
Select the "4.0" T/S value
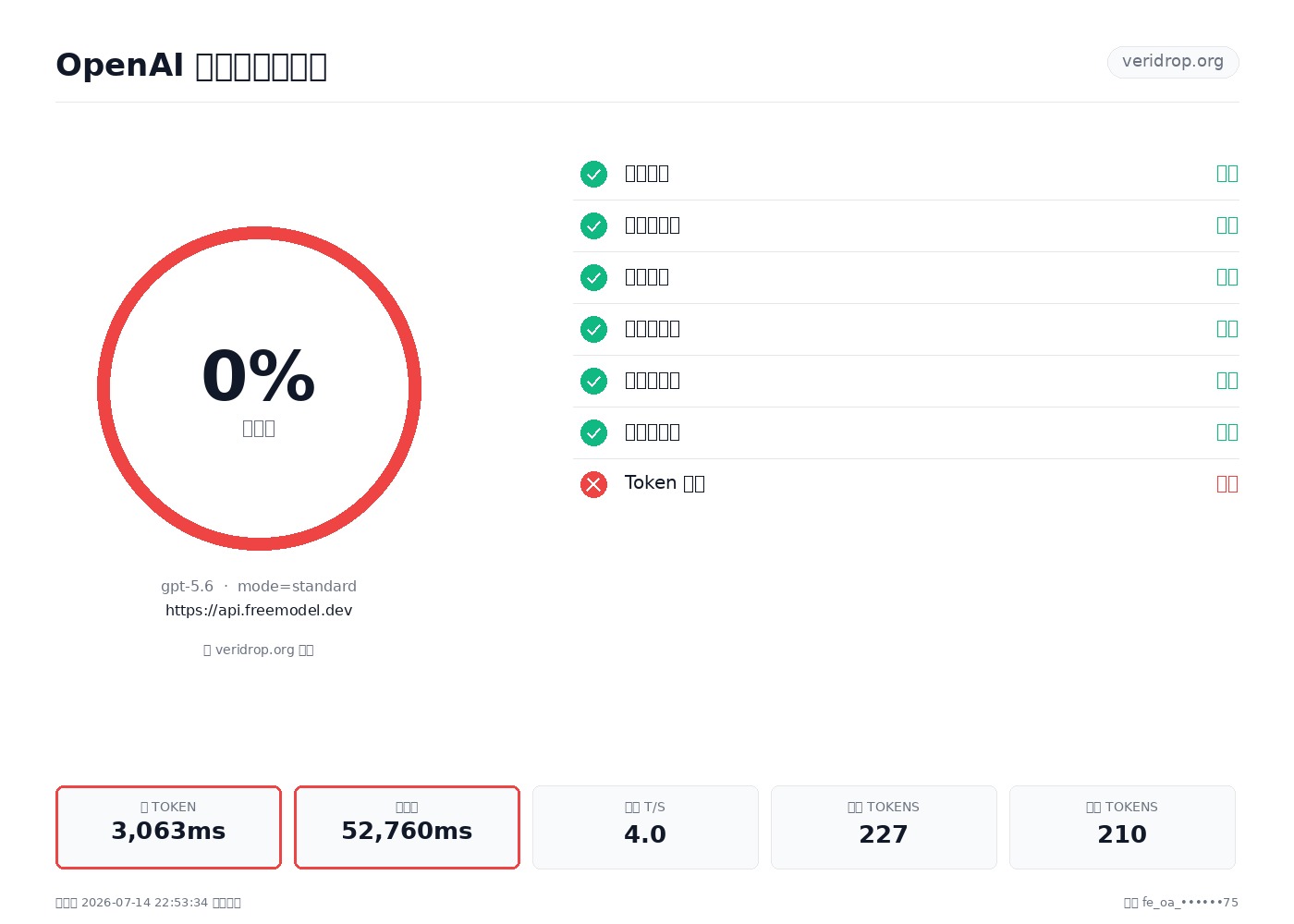click(645, 834)
